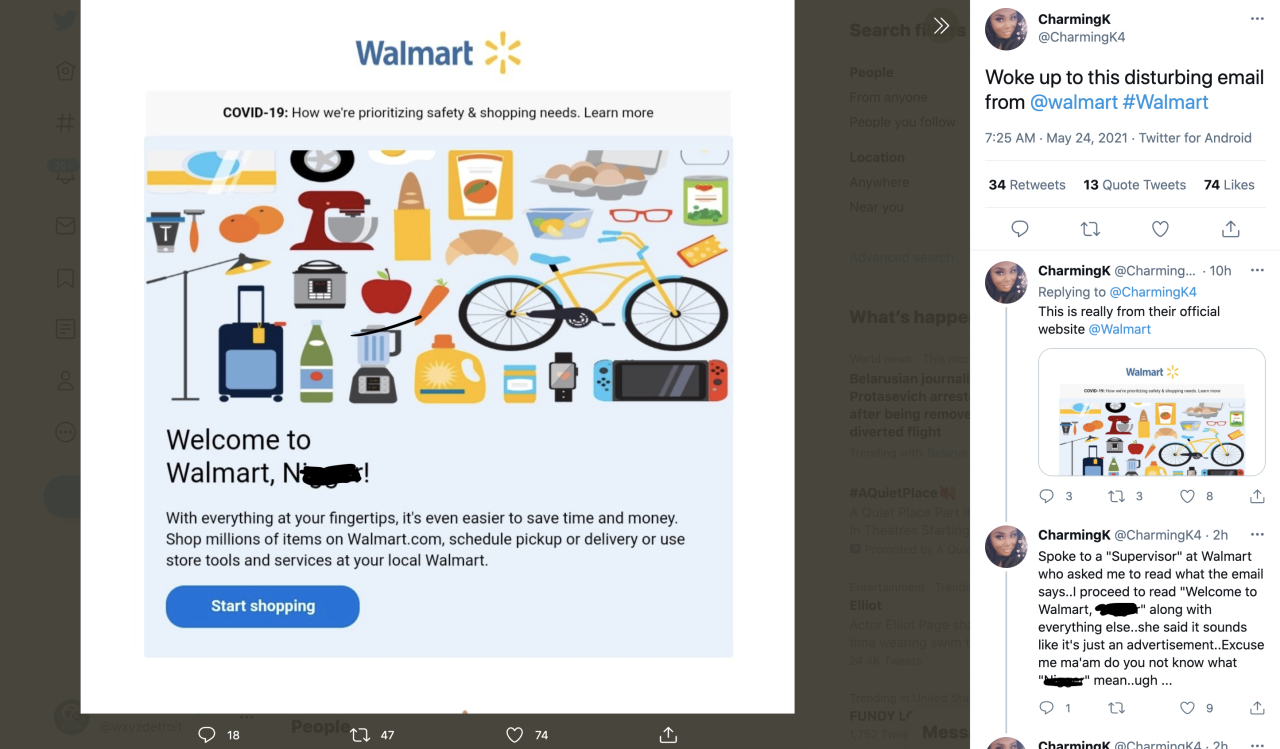View the 34 Retweets list
This screenshot has height=749, width=1280.
click(x=1027, y=185)
